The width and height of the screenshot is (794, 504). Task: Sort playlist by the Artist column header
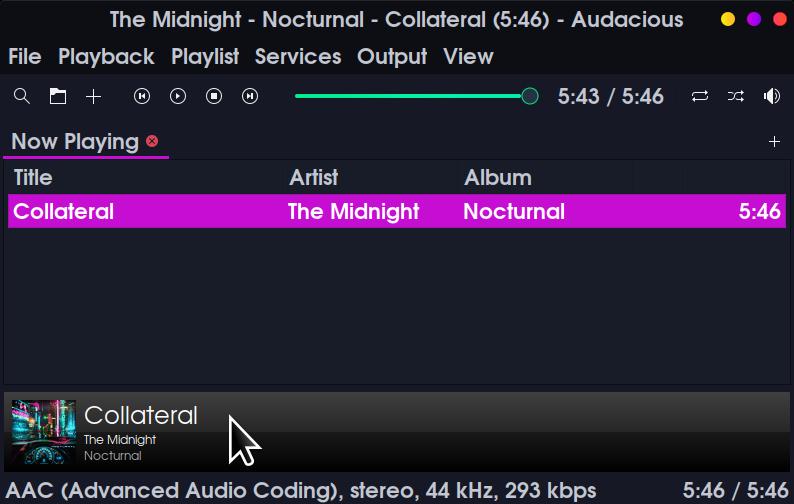tap(314, 178)
